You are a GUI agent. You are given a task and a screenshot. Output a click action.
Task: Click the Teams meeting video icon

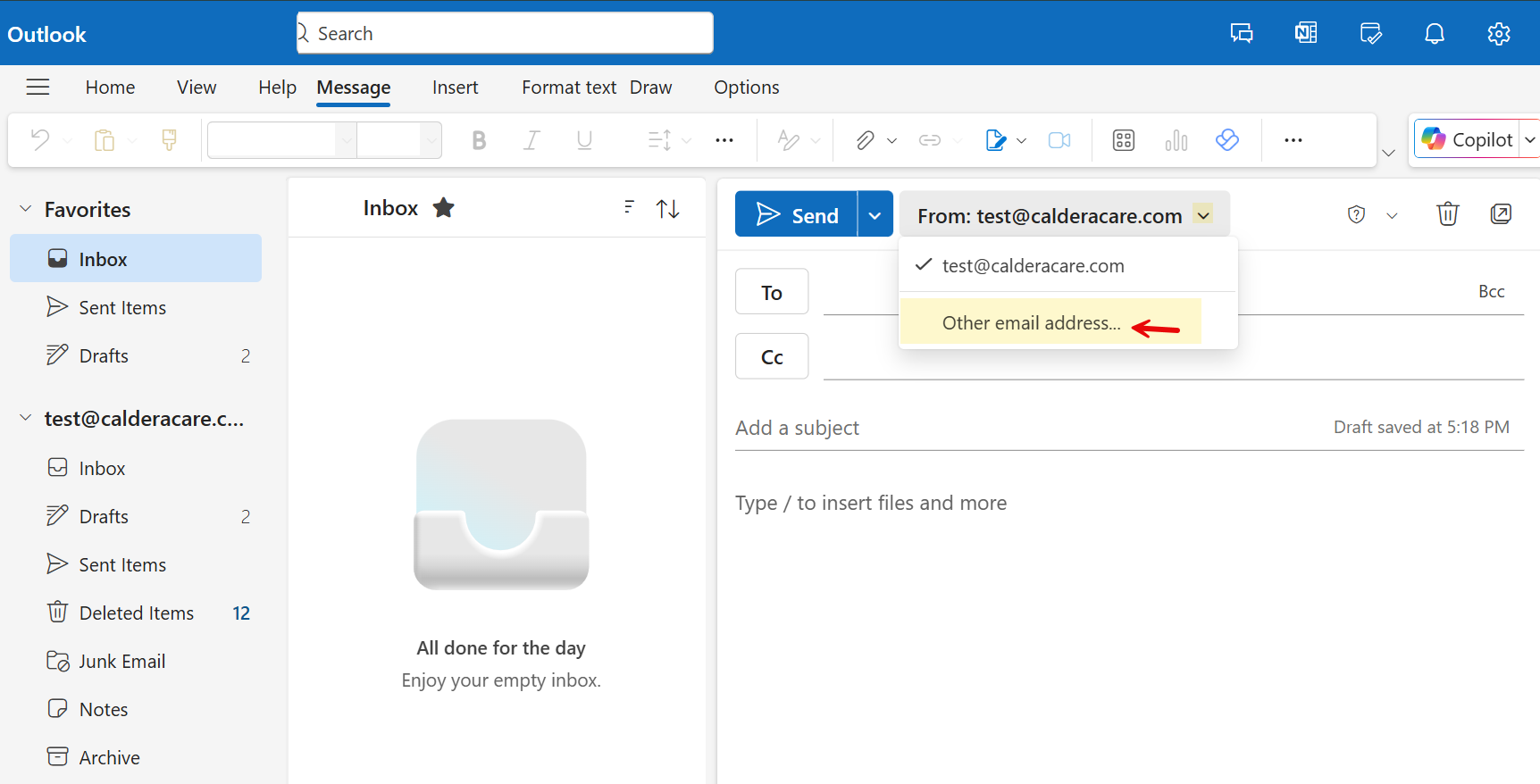click(x=1059, y=140)
